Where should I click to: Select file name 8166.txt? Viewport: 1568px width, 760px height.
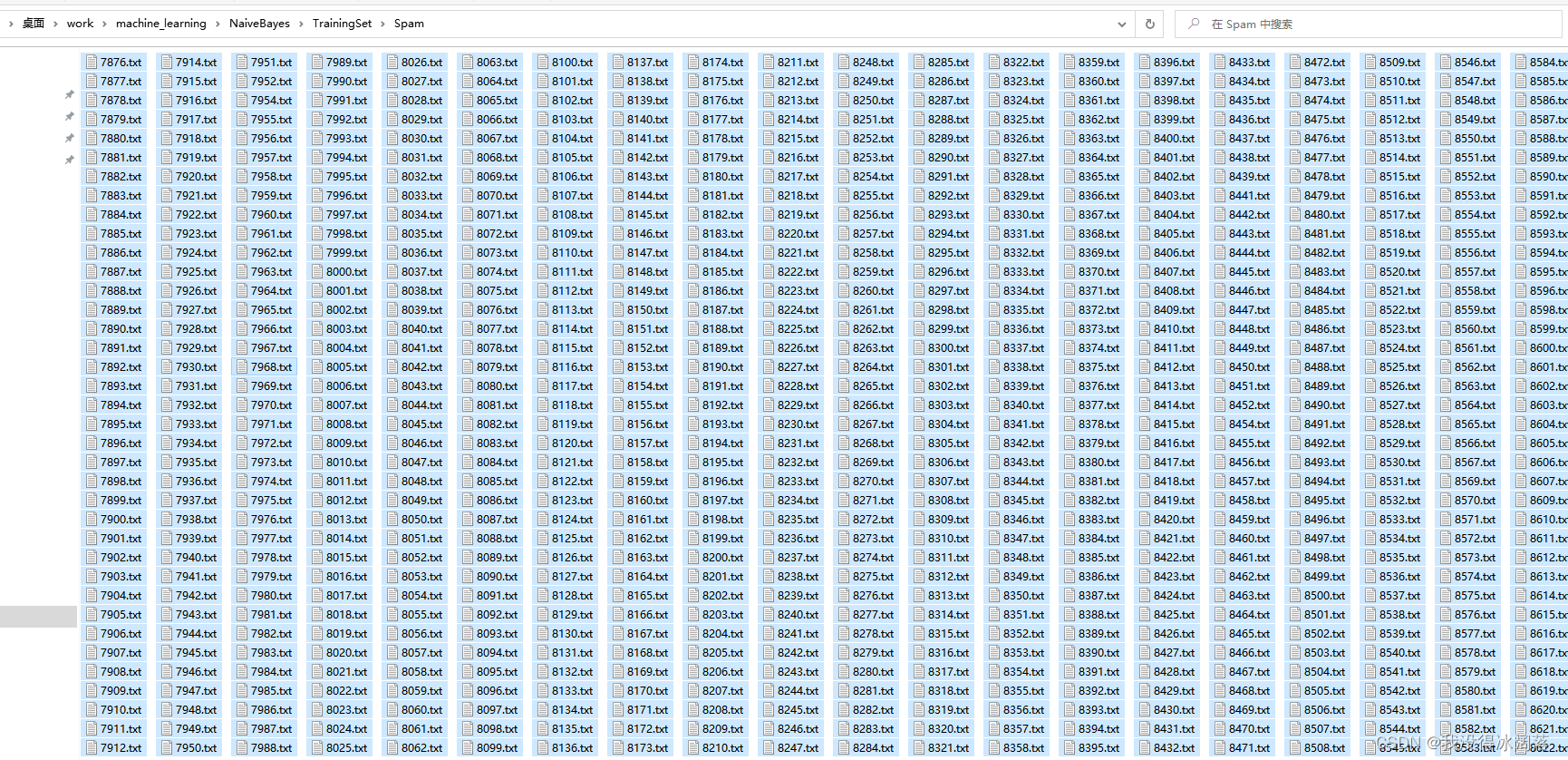[x=648, y=615]
